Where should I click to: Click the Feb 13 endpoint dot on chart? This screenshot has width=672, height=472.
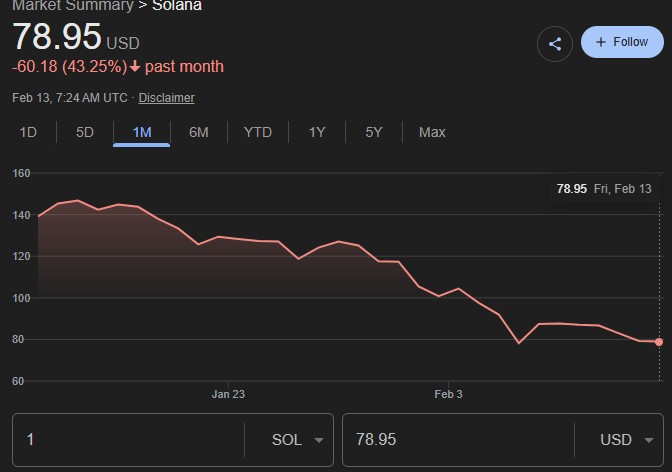tap(659, 342)
